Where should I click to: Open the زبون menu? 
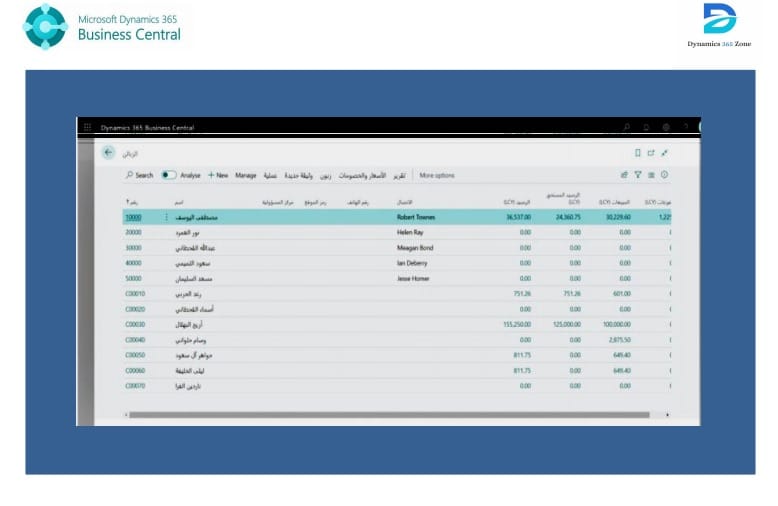[325, 176]
